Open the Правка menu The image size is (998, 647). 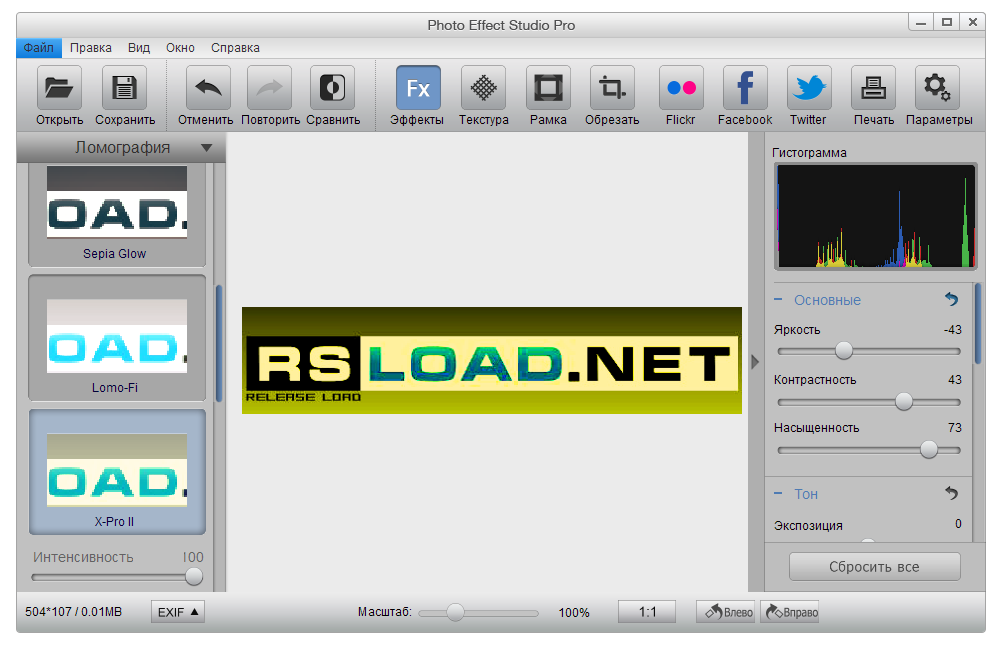90,48
